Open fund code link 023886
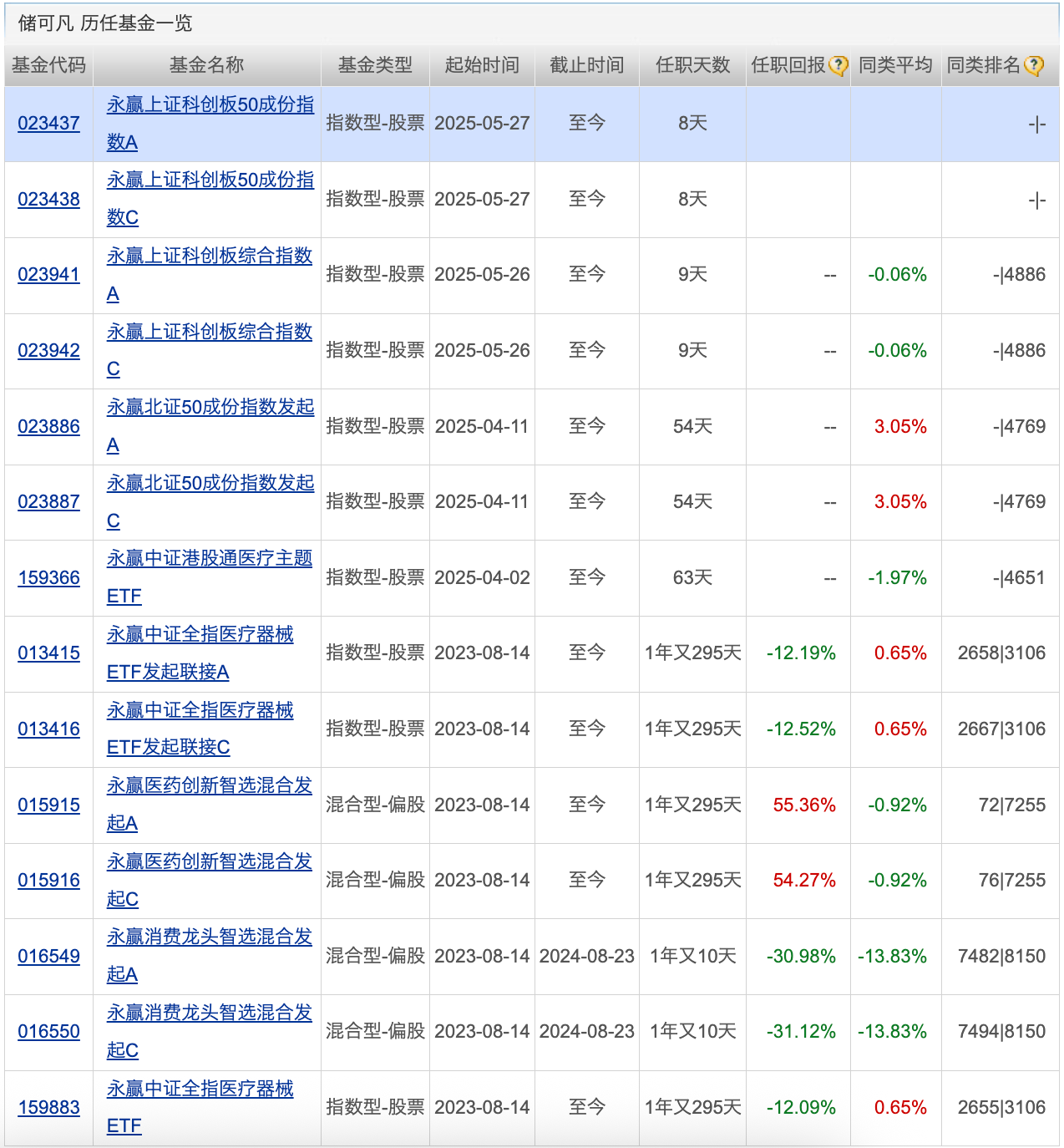Screen dimensions: 1064x1148 tap(49, 427)
